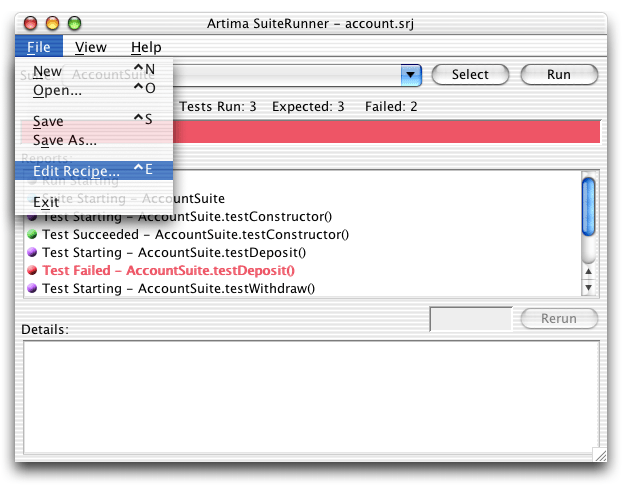Image resolution: width=629 pixels, height=485 pixels.
Task: Click the 'Failed: 2' label
Action: [391, 106]
